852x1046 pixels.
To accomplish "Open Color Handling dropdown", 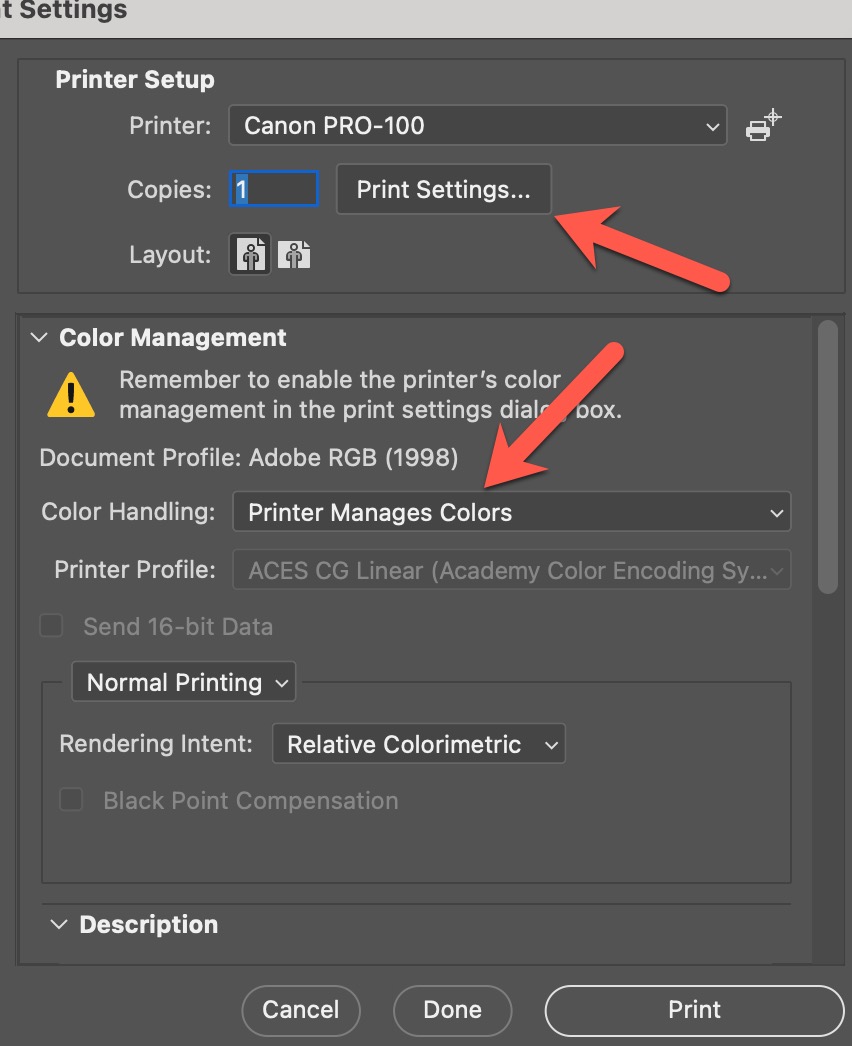I will 511,512.
